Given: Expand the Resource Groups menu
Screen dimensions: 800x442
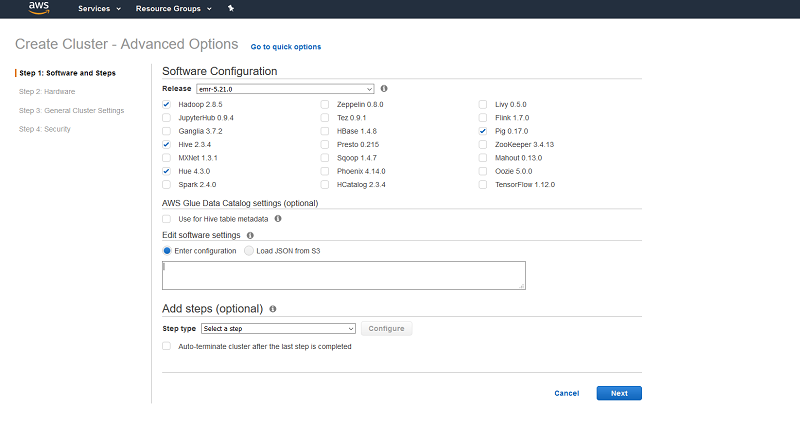Looking at the screenshot, I should 173,9.
